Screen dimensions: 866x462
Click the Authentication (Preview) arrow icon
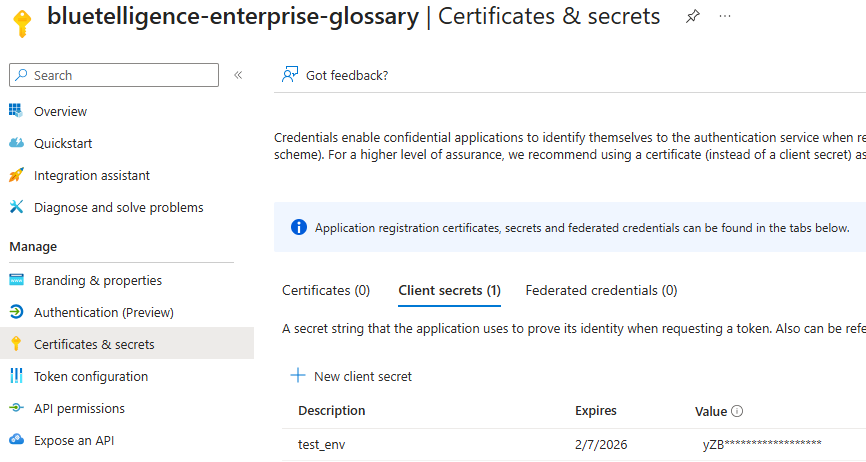tap(16, 311)
